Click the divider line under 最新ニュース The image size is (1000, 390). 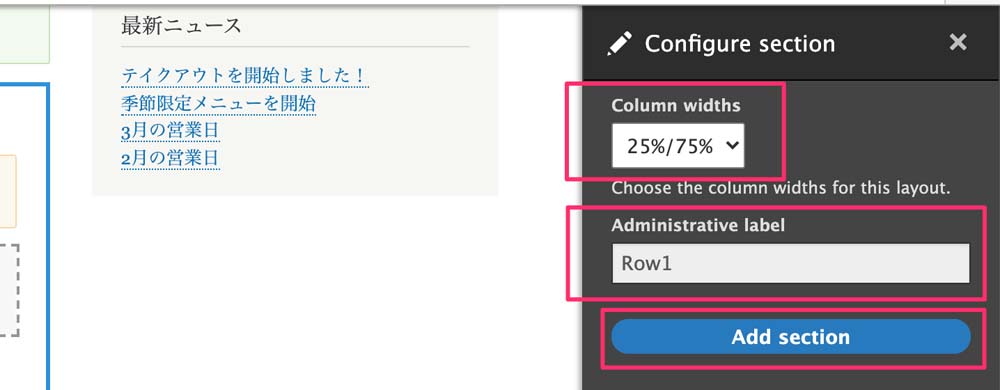point(295,47)
